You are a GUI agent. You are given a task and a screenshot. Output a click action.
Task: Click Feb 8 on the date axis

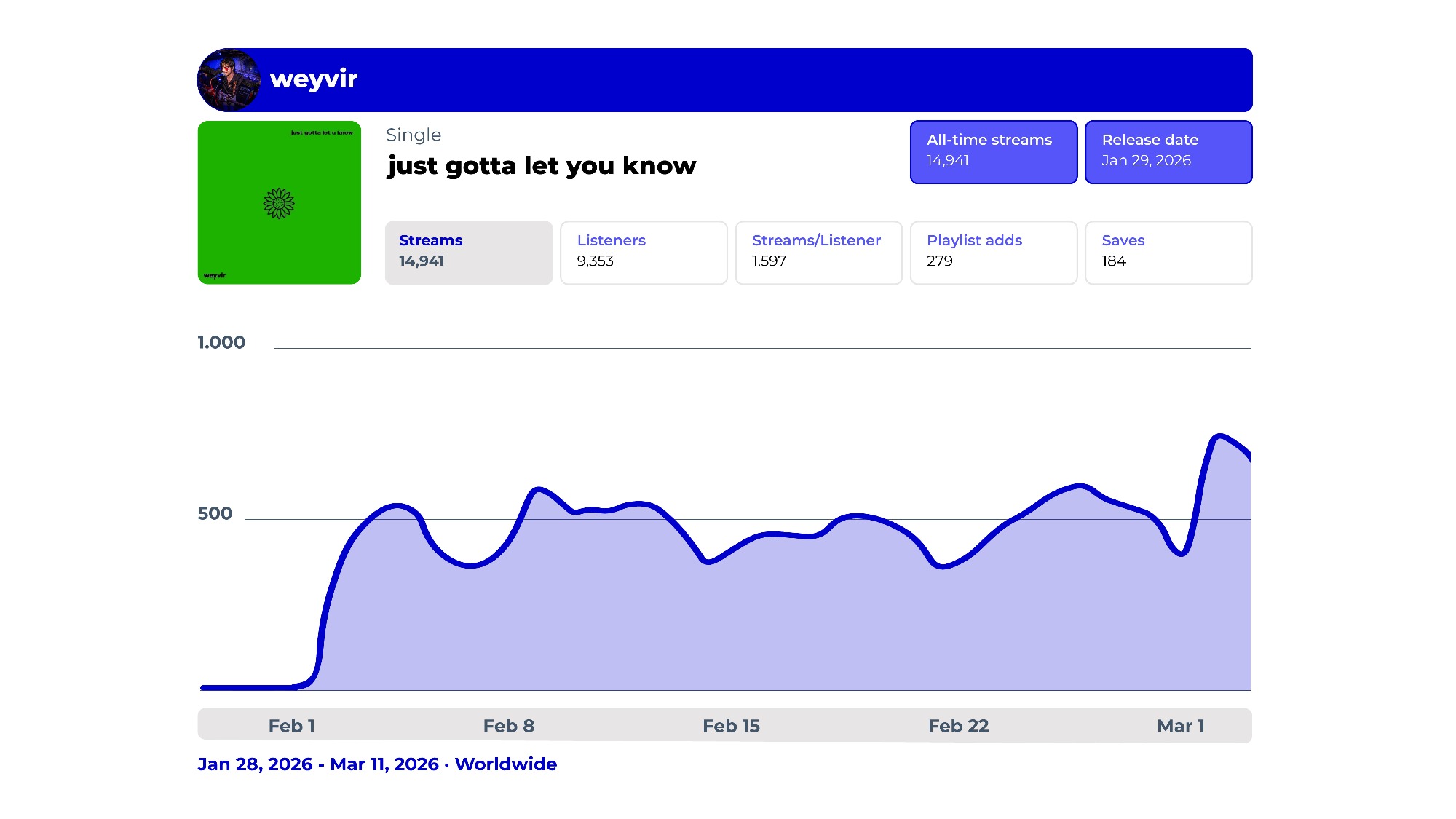coord(508,726)
